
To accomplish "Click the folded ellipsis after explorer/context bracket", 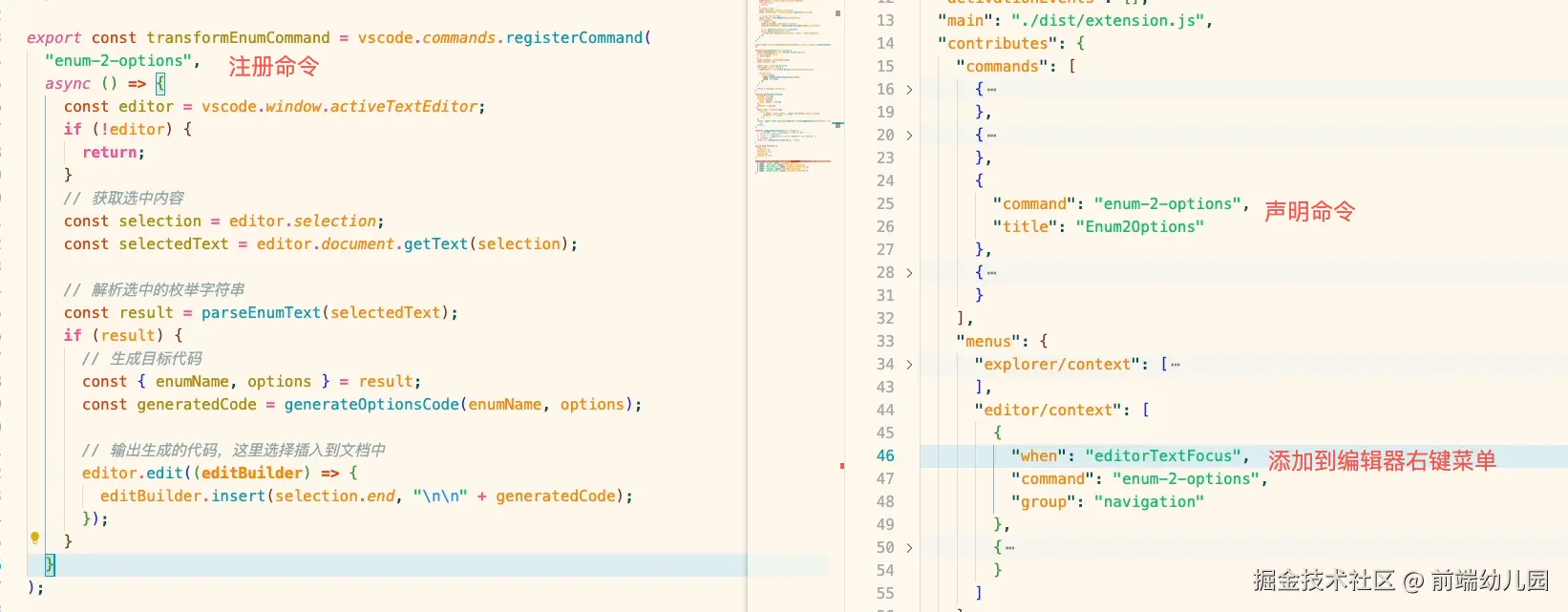I will coord(1176,365).
